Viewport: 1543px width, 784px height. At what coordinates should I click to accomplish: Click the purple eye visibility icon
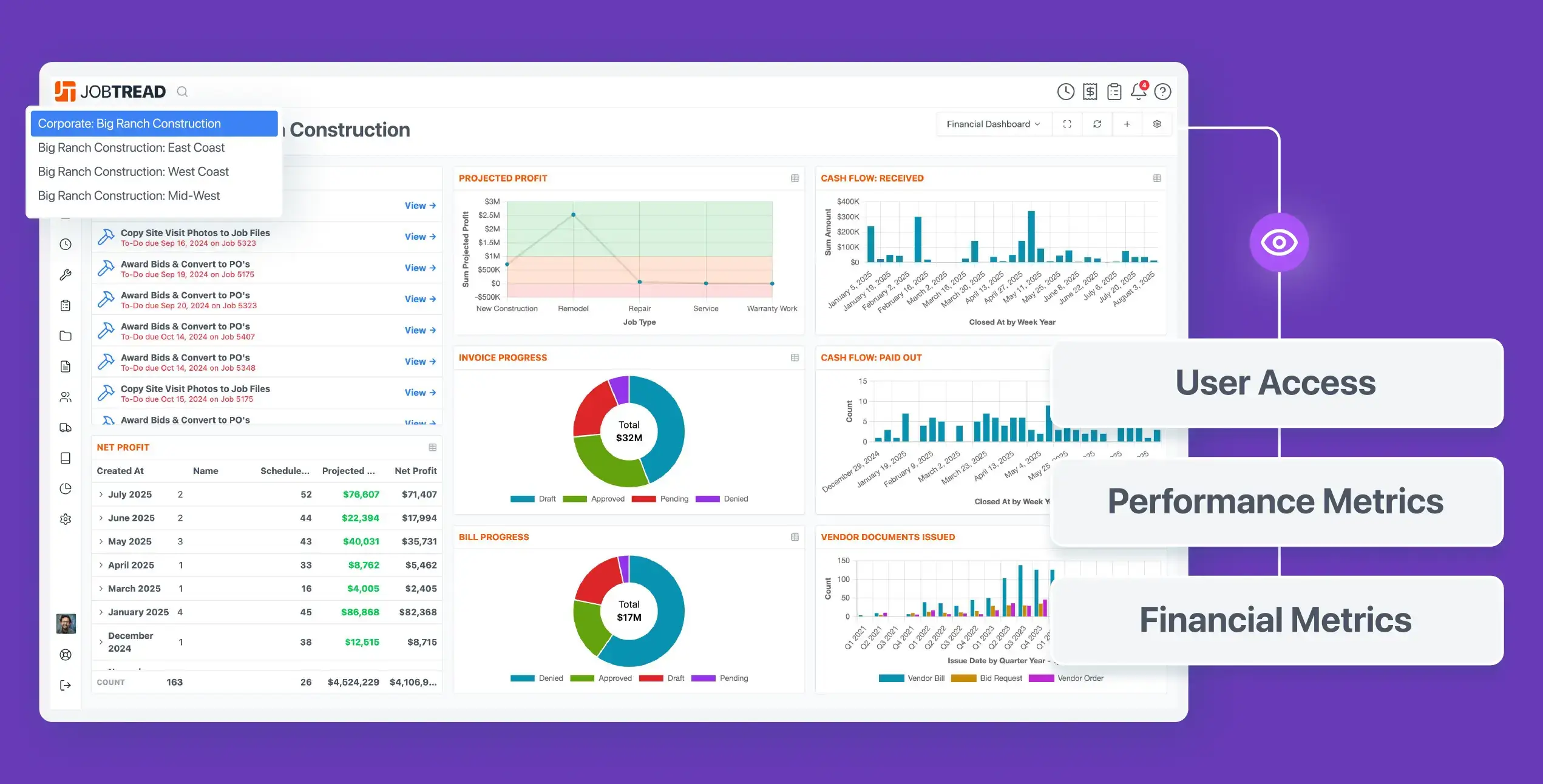1278,243
